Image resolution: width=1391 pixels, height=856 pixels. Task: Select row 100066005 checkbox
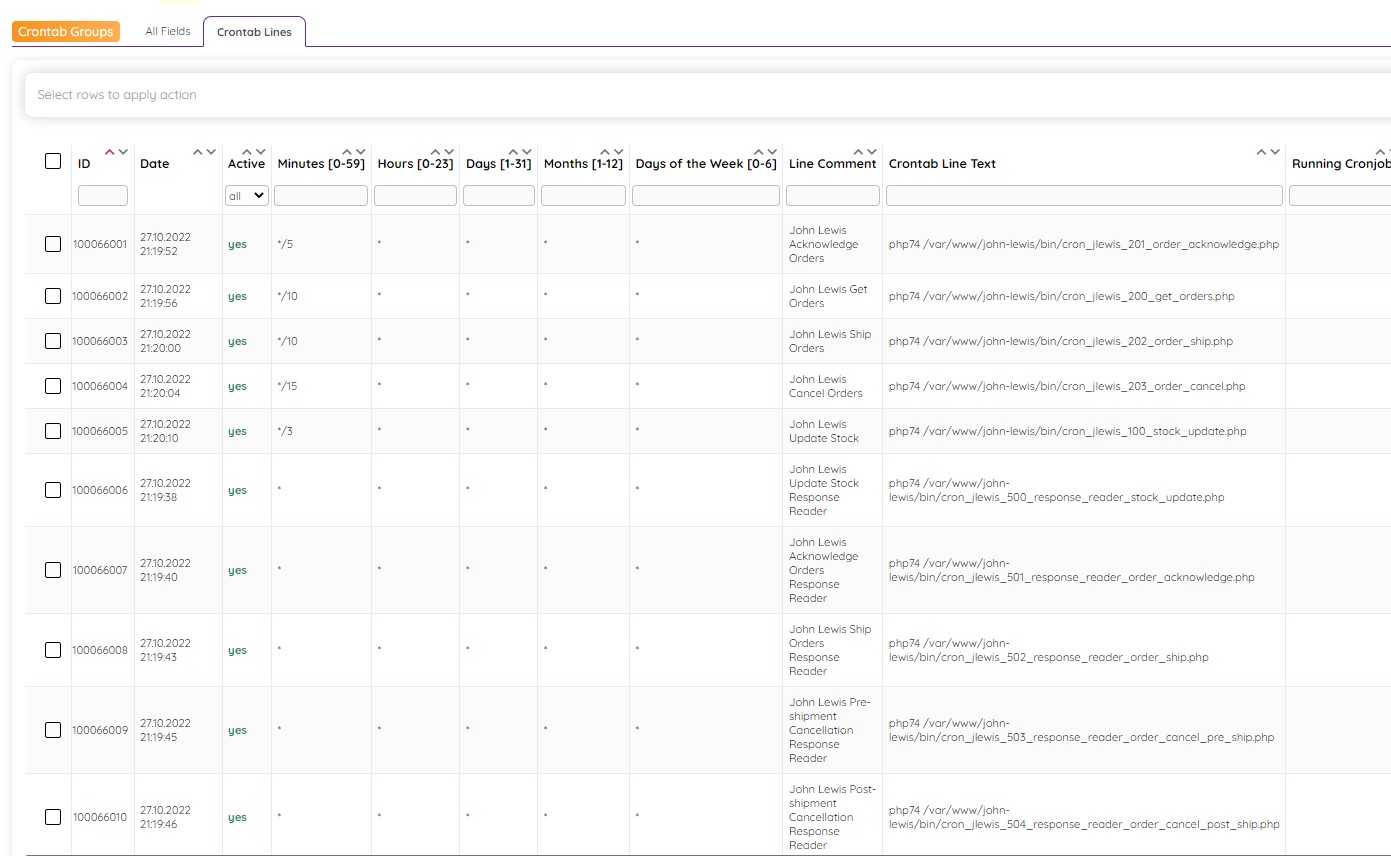53,431
